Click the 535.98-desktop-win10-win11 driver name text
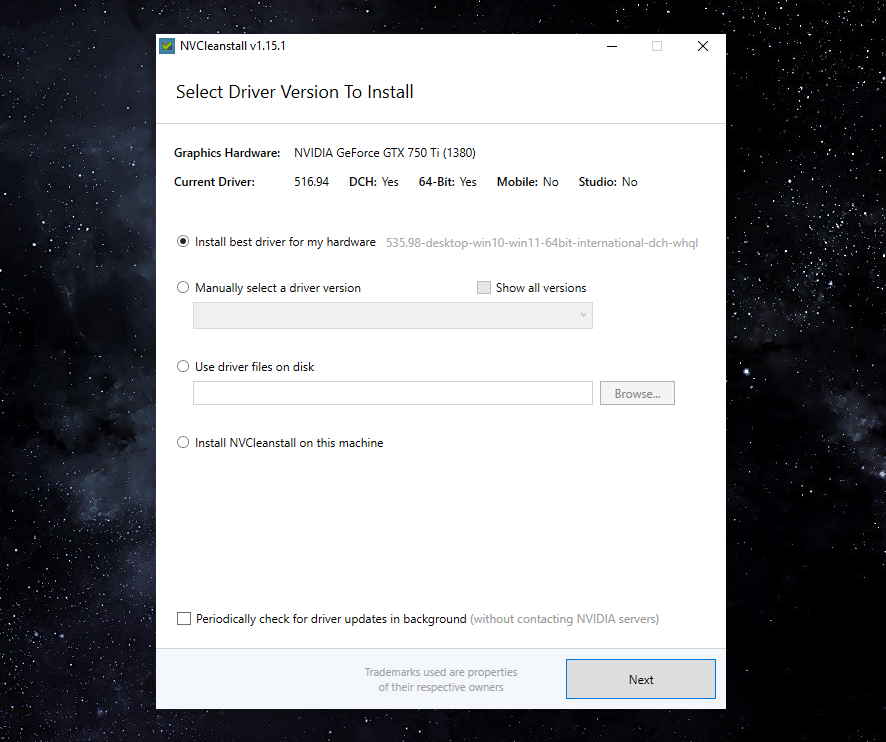This screenshot has height=742, width=886. [x=542, y=243]
